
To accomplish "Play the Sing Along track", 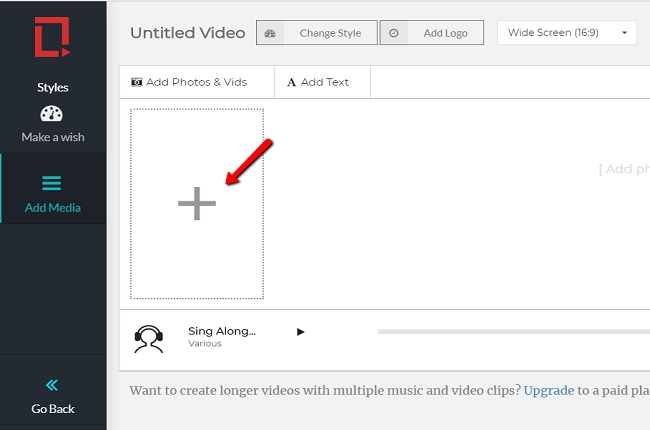I will 301,331.
